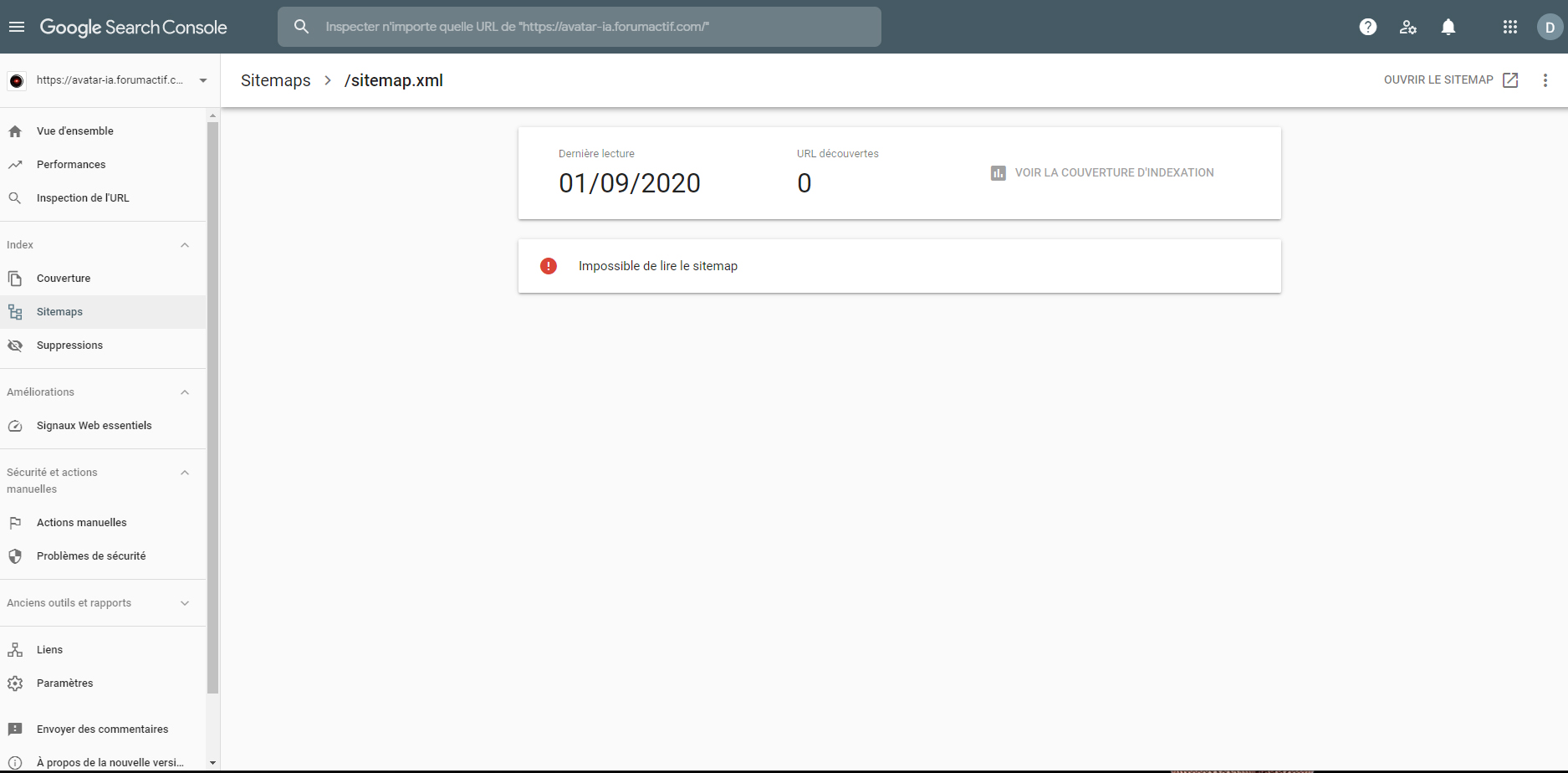Collapse Sécurité et actions manuelles section
The width and height of the screenshot is (1568, 773).
pos(185,473)
